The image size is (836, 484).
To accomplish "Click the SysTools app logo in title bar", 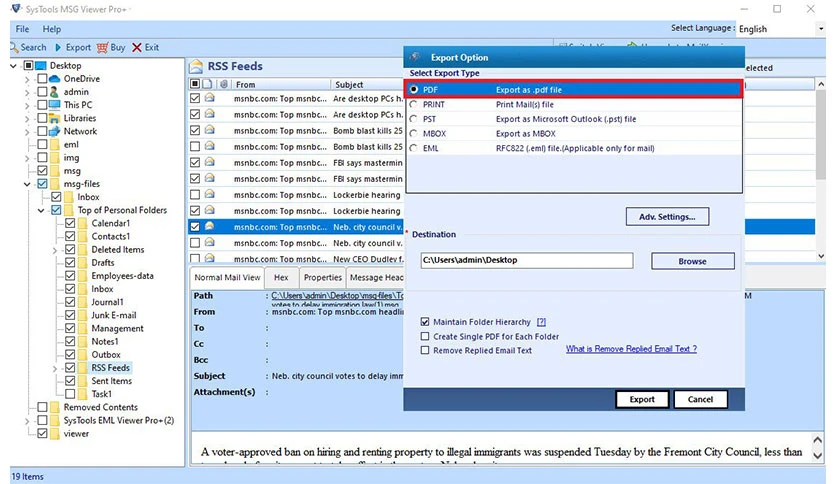I will tap(16, 9).
